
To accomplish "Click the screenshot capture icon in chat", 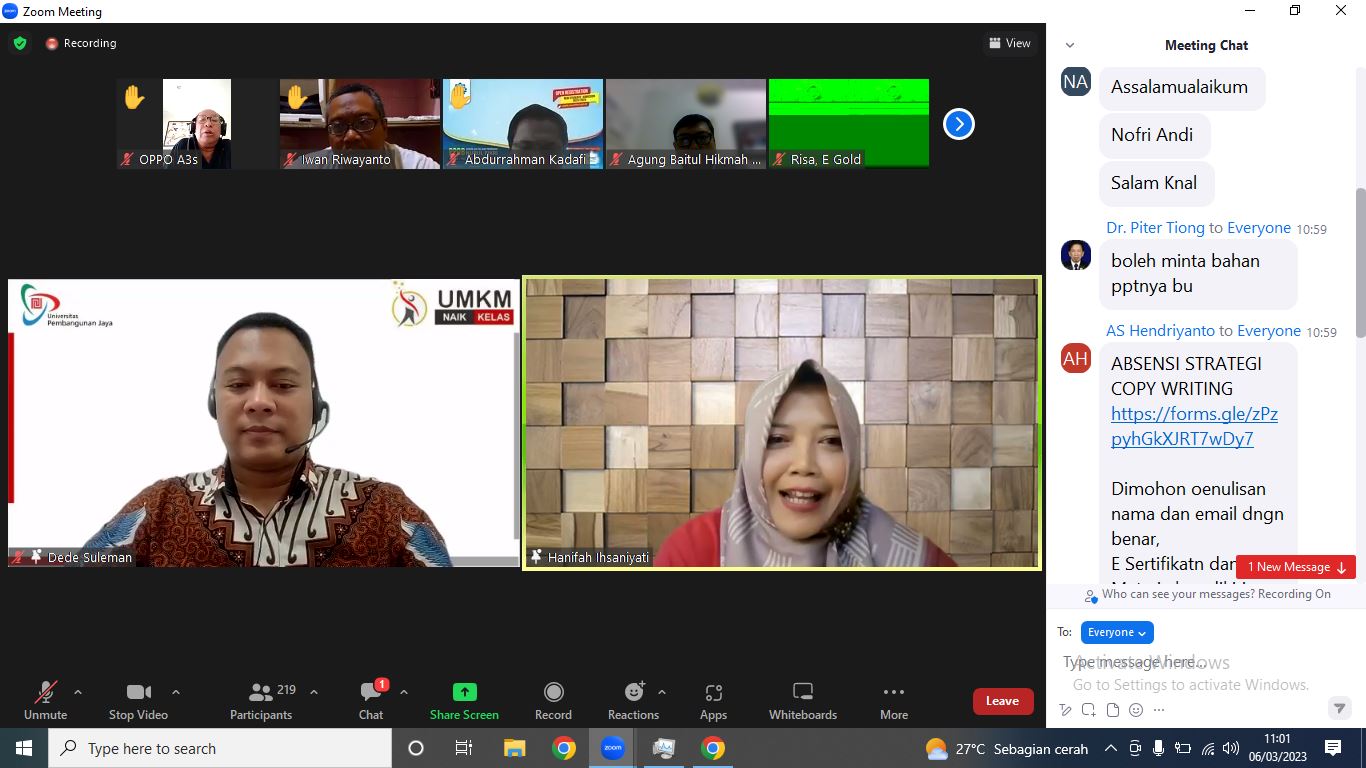I will tap(1089, 710).
